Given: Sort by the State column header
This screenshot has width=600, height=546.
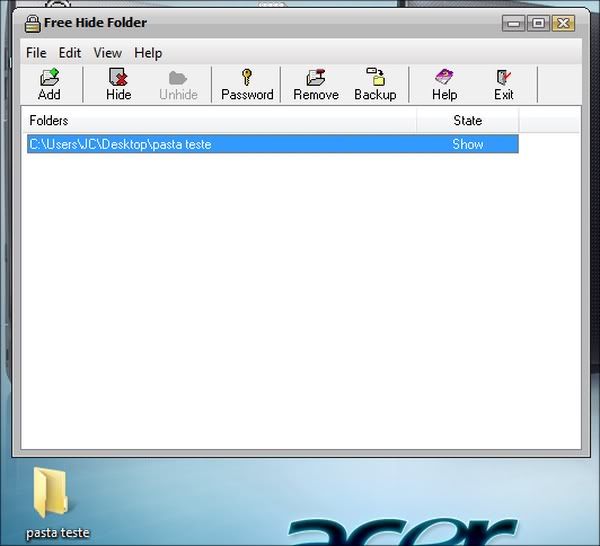Looking at the screenshot, I should 468,121.
